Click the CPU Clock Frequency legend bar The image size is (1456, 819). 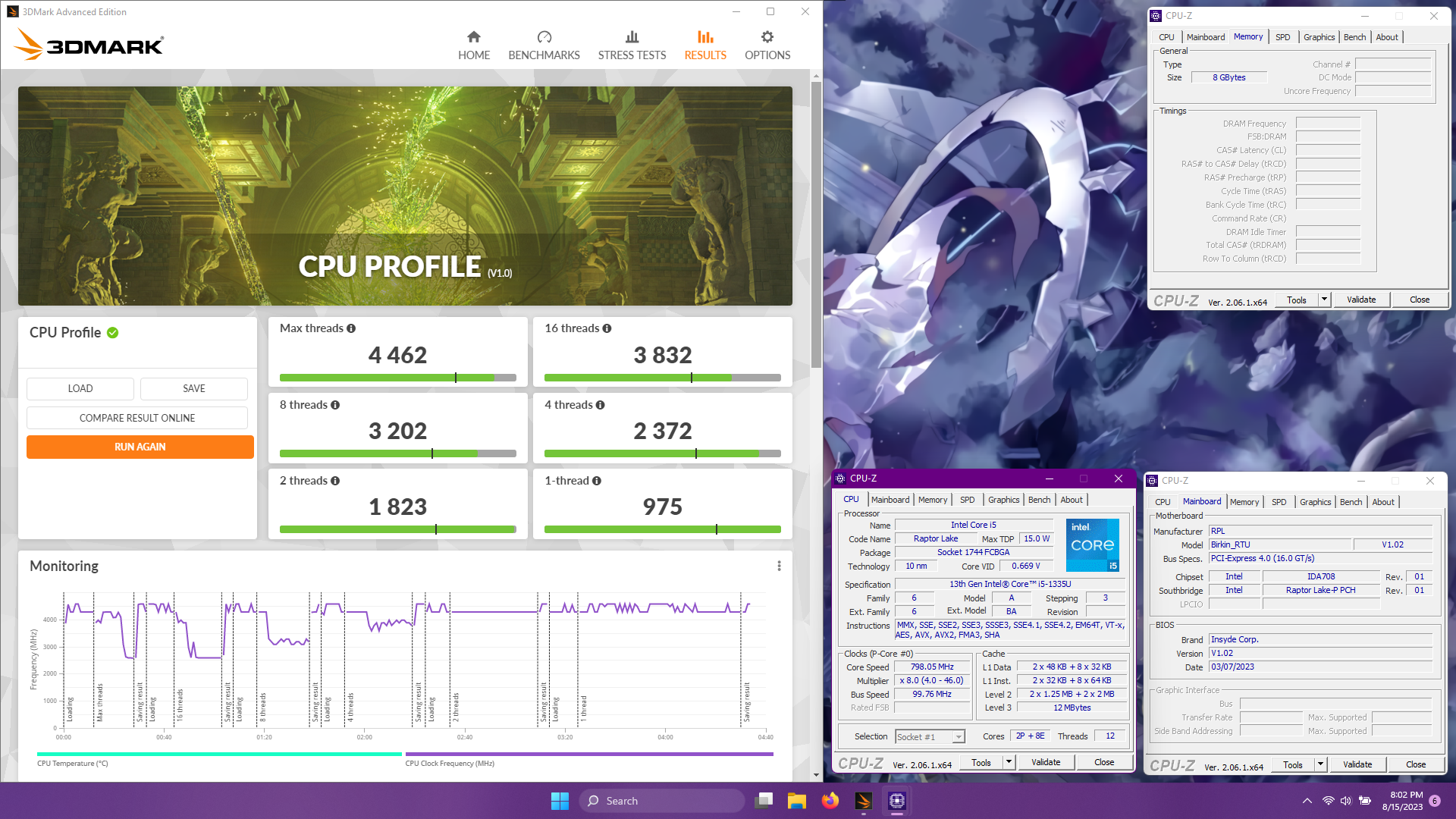(589, 755)
